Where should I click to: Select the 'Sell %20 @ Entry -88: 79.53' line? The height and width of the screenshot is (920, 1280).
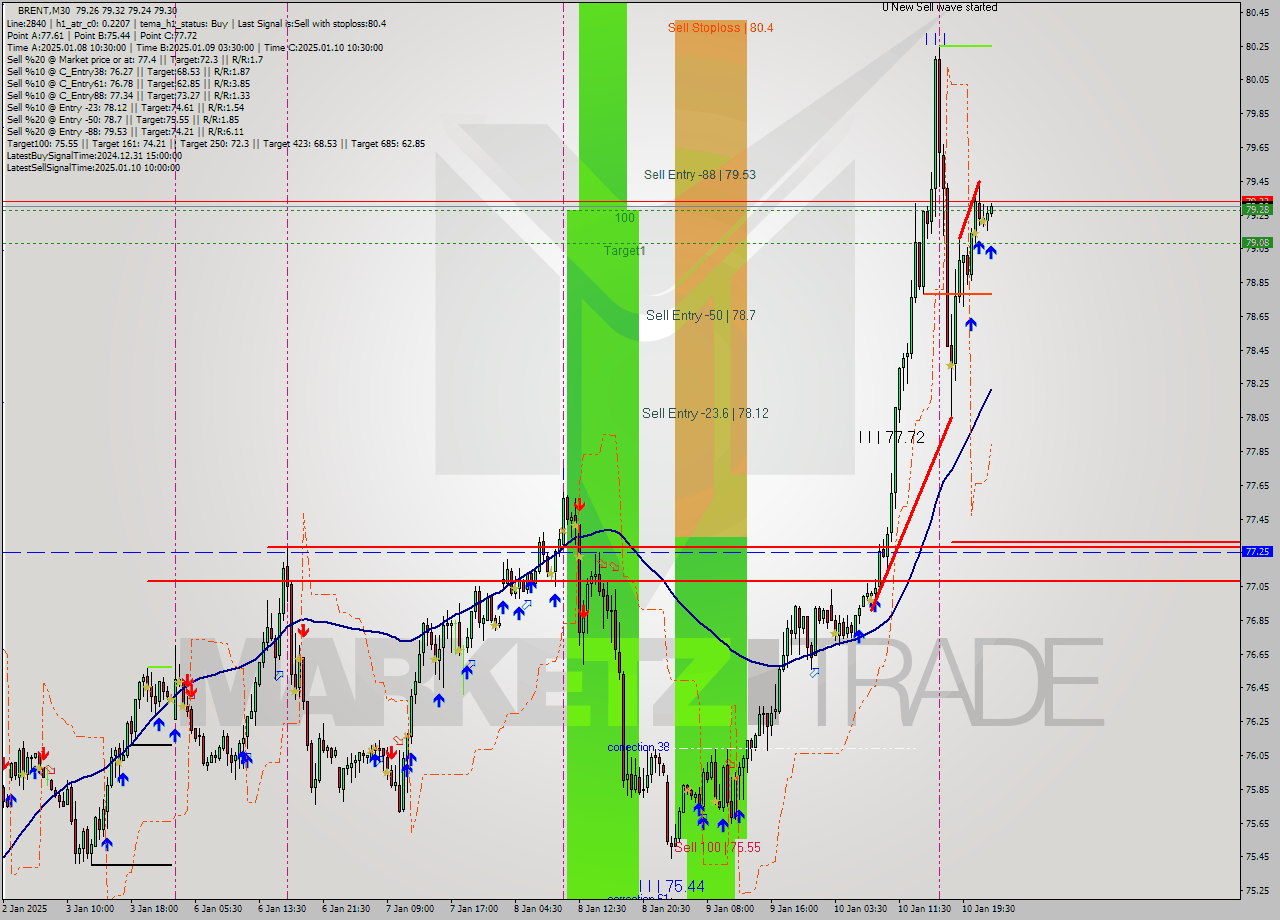(125, 131)
